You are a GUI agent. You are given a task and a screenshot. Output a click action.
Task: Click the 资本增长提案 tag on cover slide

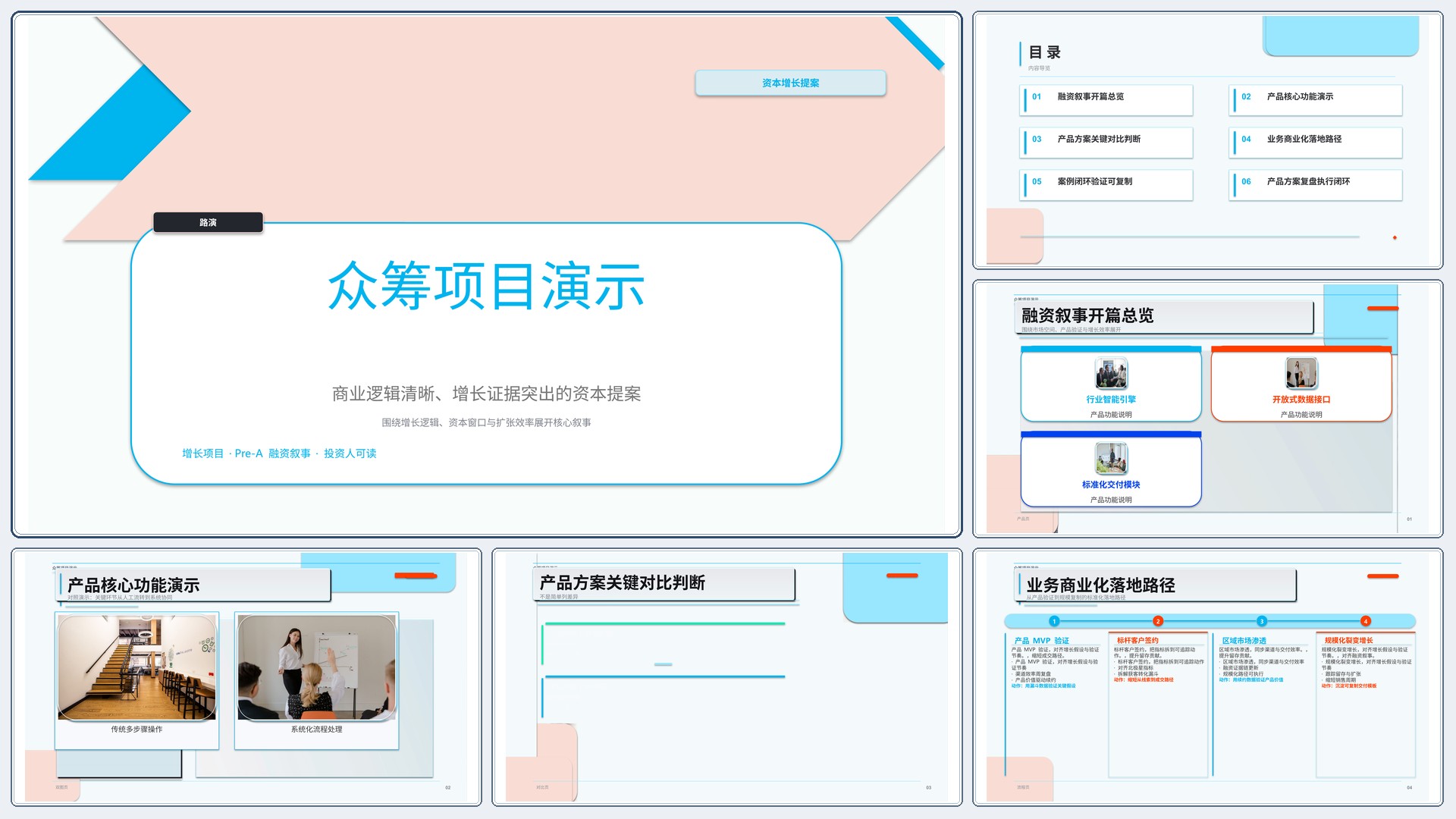click(790, 83)
